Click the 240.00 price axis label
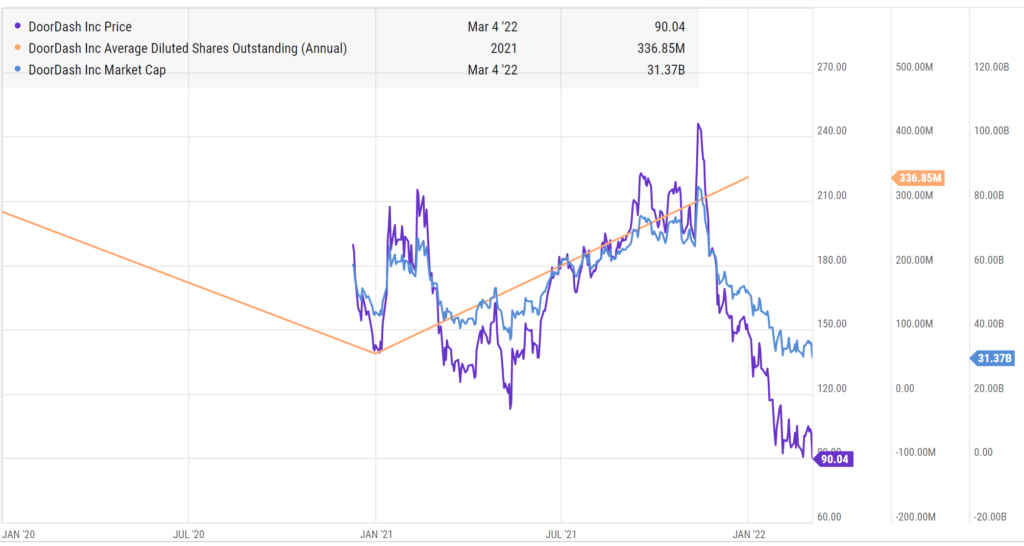The width and height of the screenshot is (1024, 546). point(832,131)
